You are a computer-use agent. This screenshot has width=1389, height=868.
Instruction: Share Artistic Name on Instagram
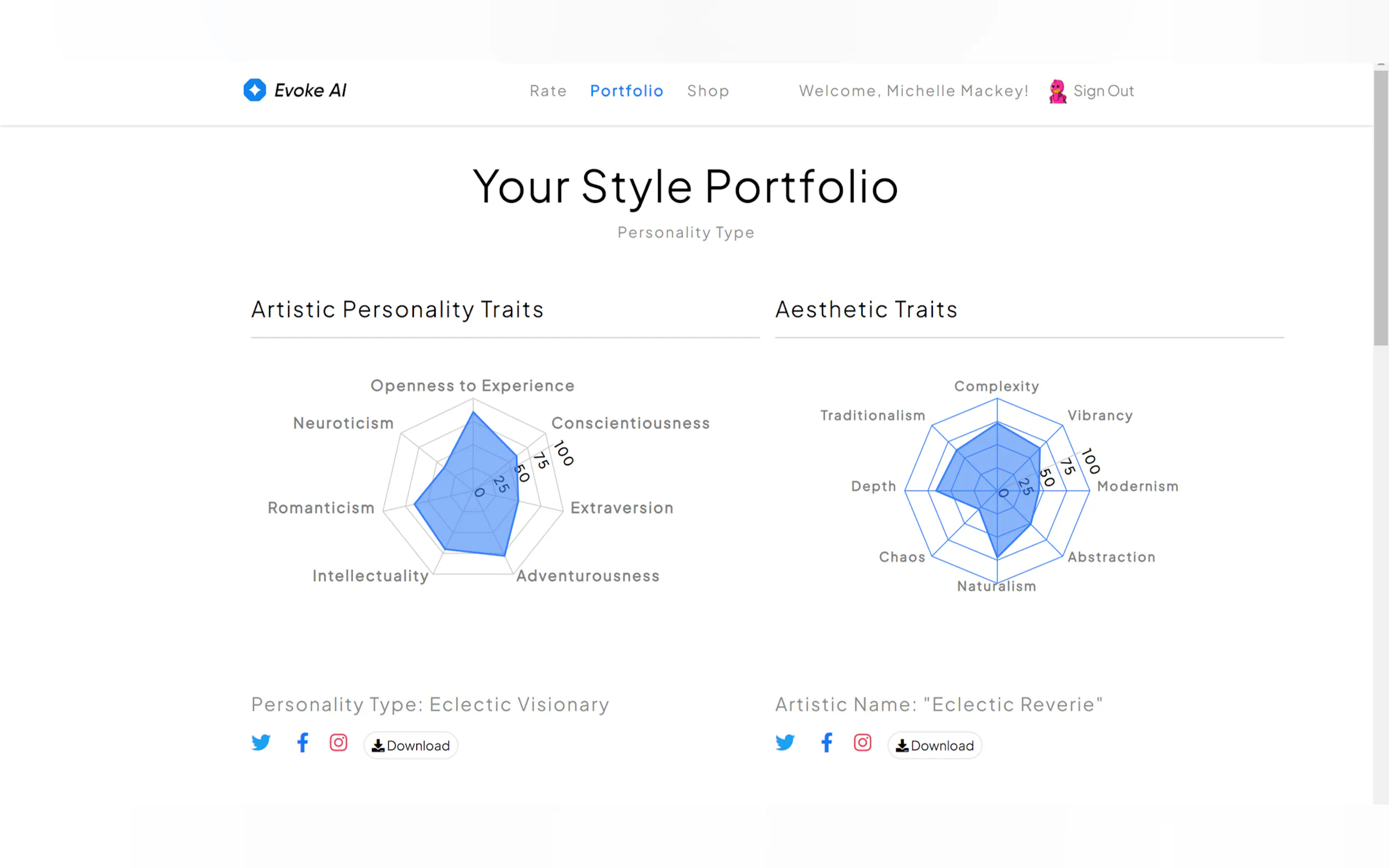(x=862, y=742)
